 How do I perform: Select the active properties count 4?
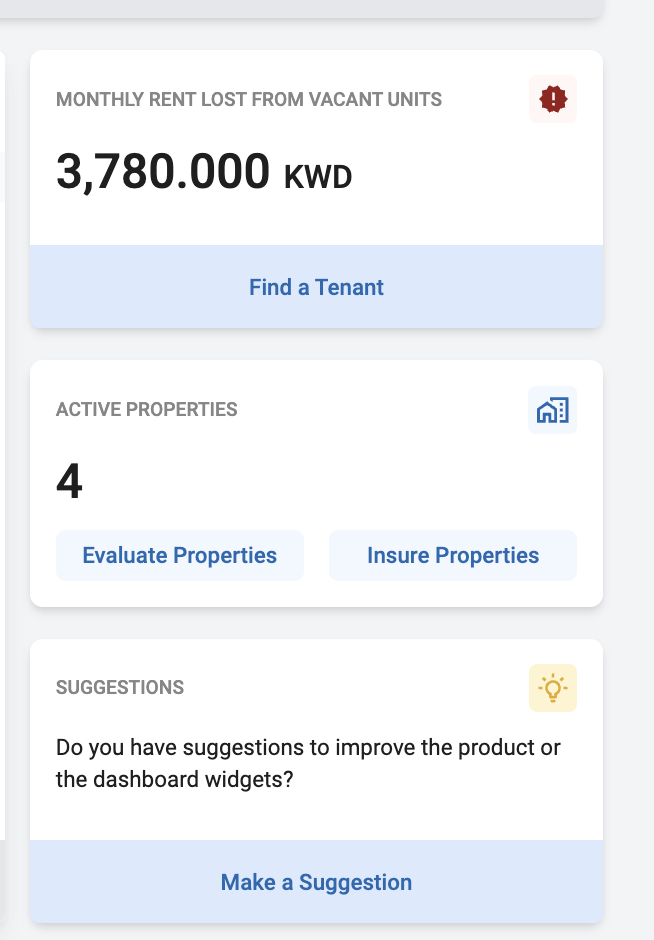[70, 481]
